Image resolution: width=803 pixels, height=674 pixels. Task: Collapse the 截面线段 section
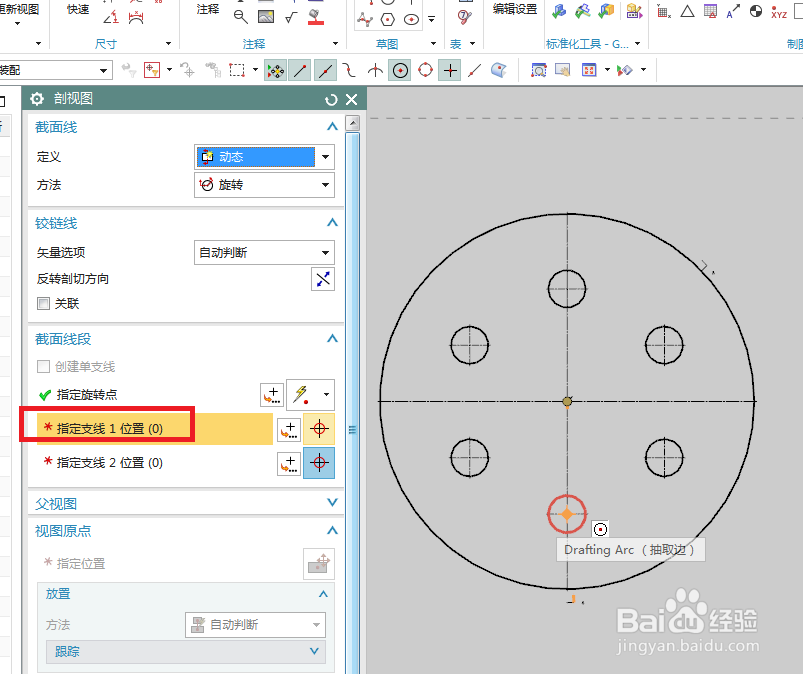[332, 339]
